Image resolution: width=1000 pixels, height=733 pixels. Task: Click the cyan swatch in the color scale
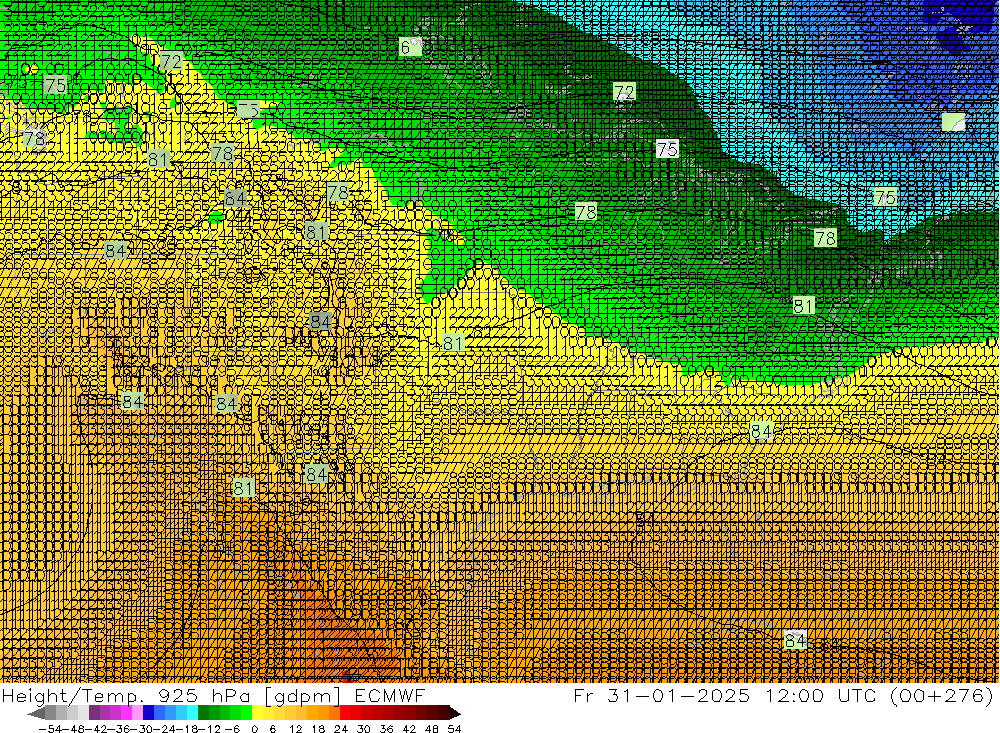coord(192,713)
